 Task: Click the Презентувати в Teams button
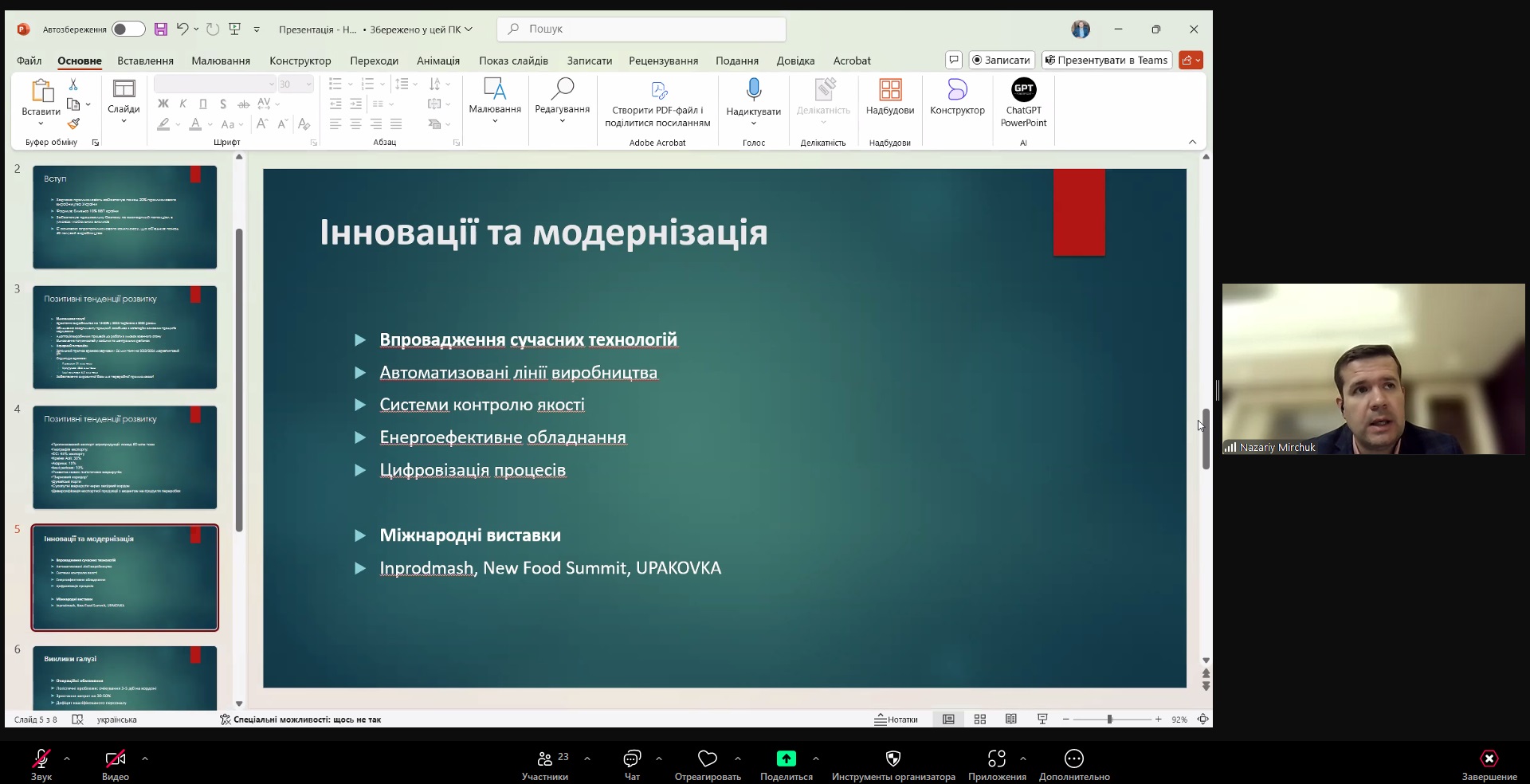[x=1106, y=60]
